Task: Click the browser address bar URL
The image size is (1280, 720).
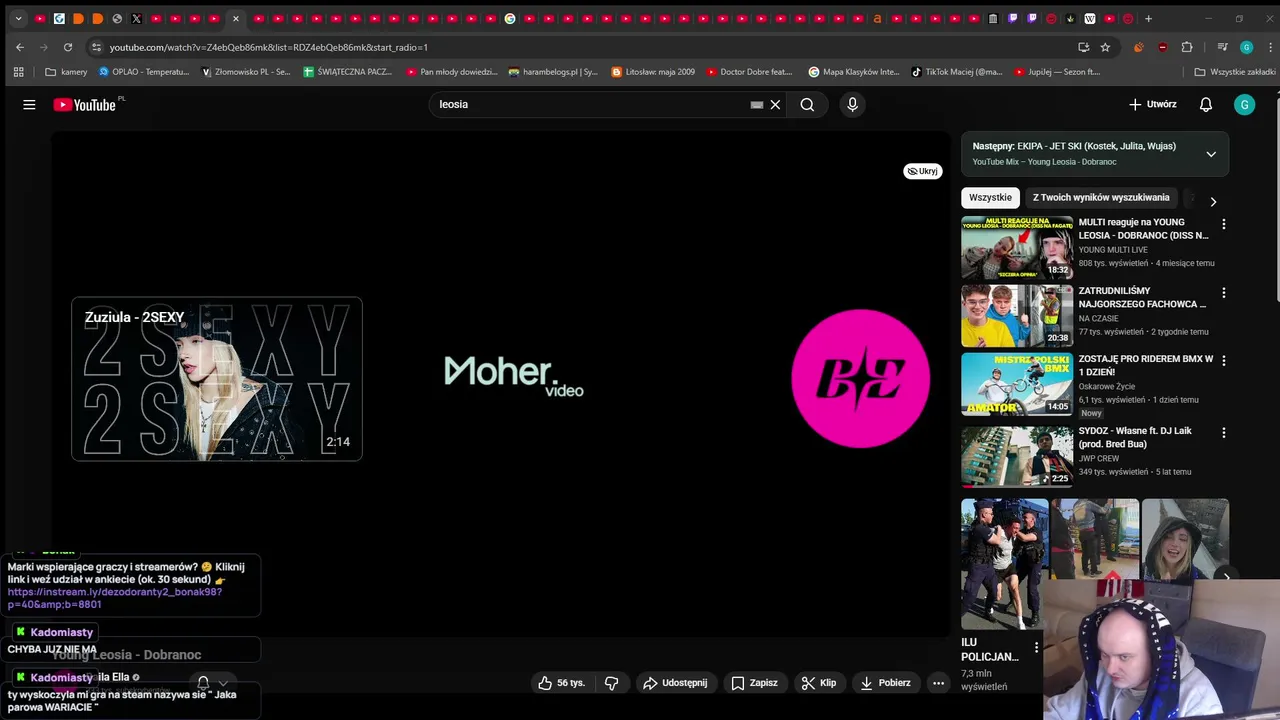Action: 268,47
